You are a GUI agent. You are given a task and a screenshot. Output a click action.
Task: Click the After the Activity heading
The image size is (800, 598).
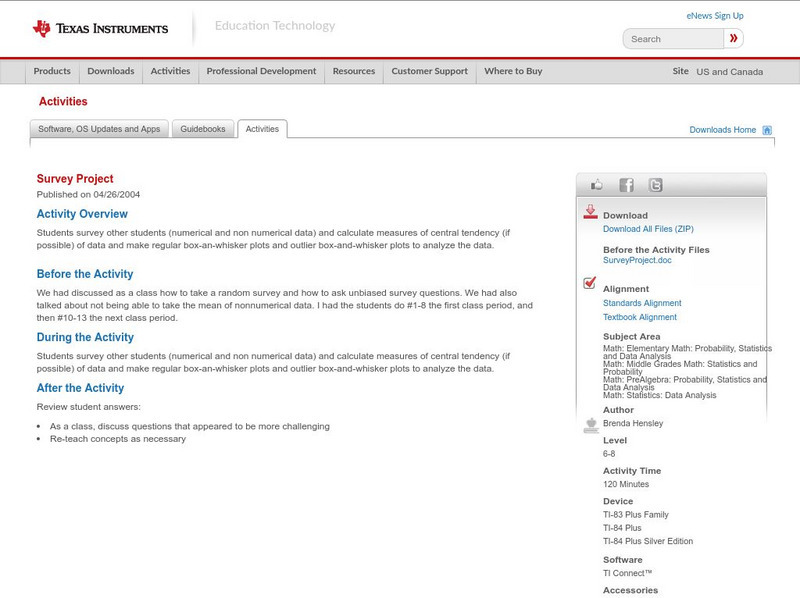[80, 388]
